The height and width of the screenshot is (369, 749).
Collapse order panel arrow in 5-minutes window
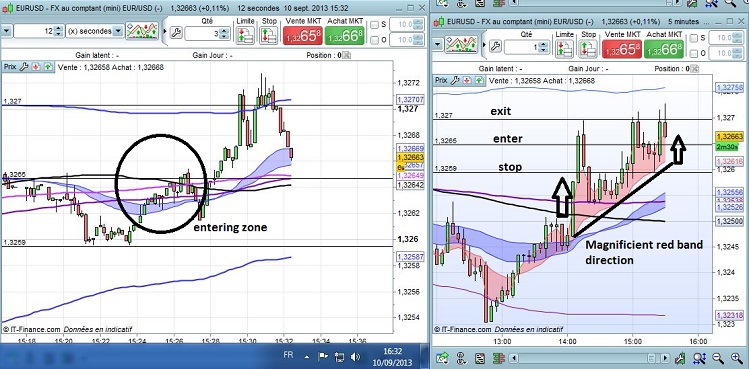pyautogui.click(x=485, y=45)
